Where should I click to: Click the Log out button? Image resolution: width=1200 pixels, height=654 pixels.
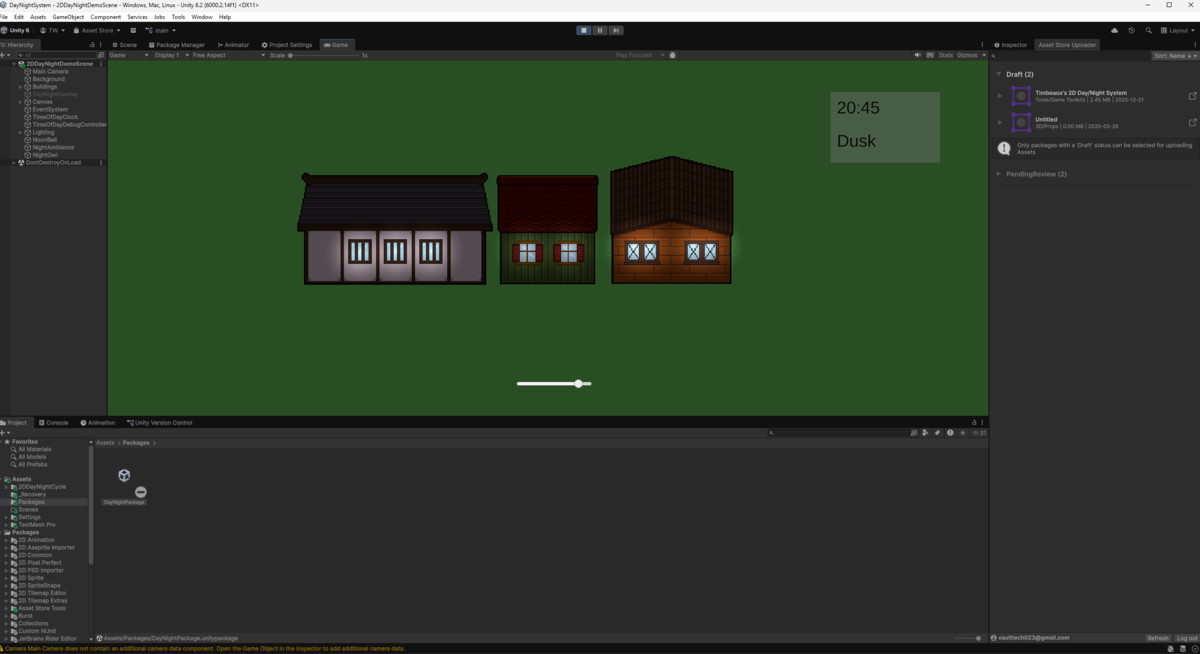pyautogui.click(x=1186, y=638)
